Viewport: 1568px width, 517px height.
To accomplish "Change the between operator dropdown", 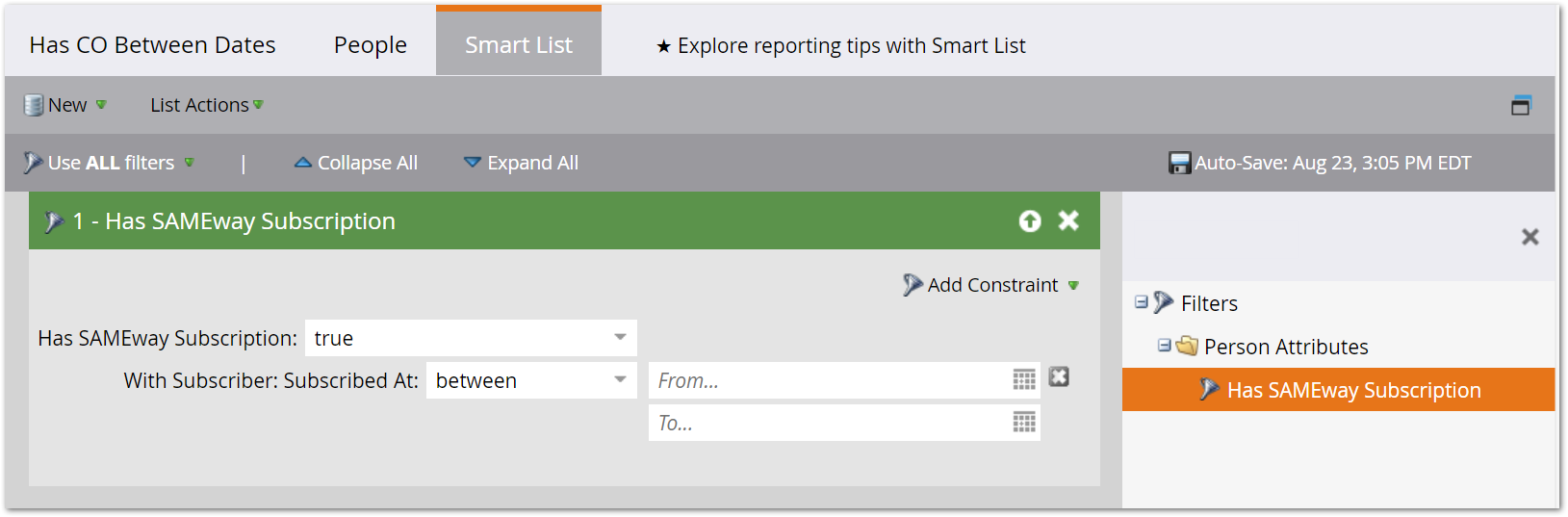I will pyautogui.click(x=531, y=380).
